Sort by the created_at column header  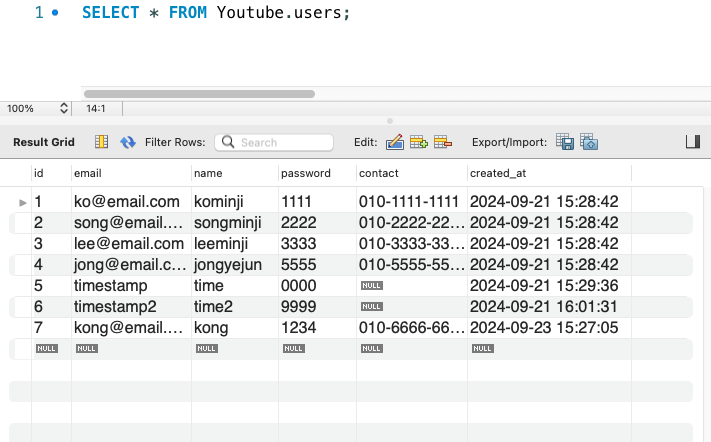coord(498,173)
